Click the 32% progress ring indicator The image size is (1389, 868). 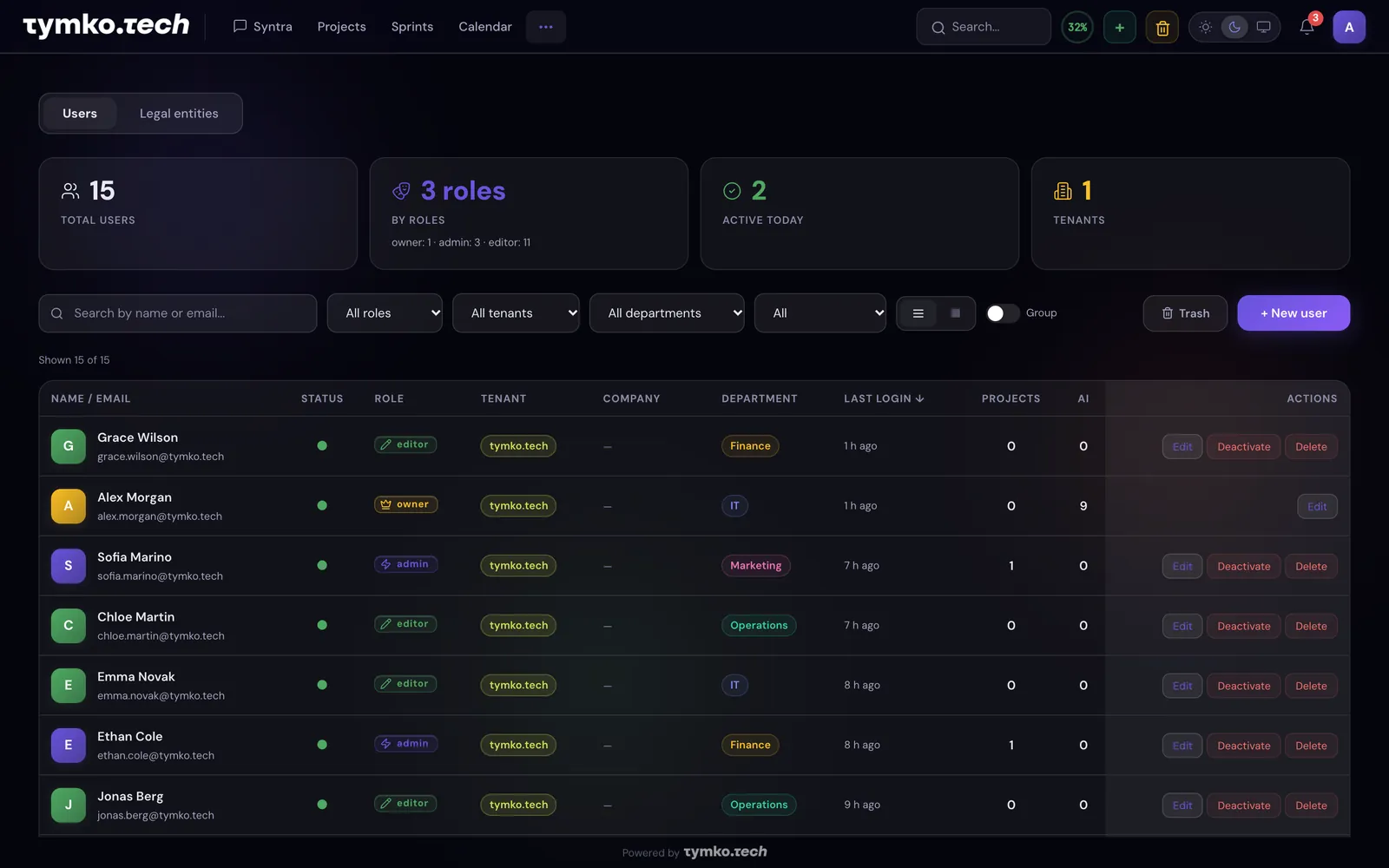tap(1077, 27)
